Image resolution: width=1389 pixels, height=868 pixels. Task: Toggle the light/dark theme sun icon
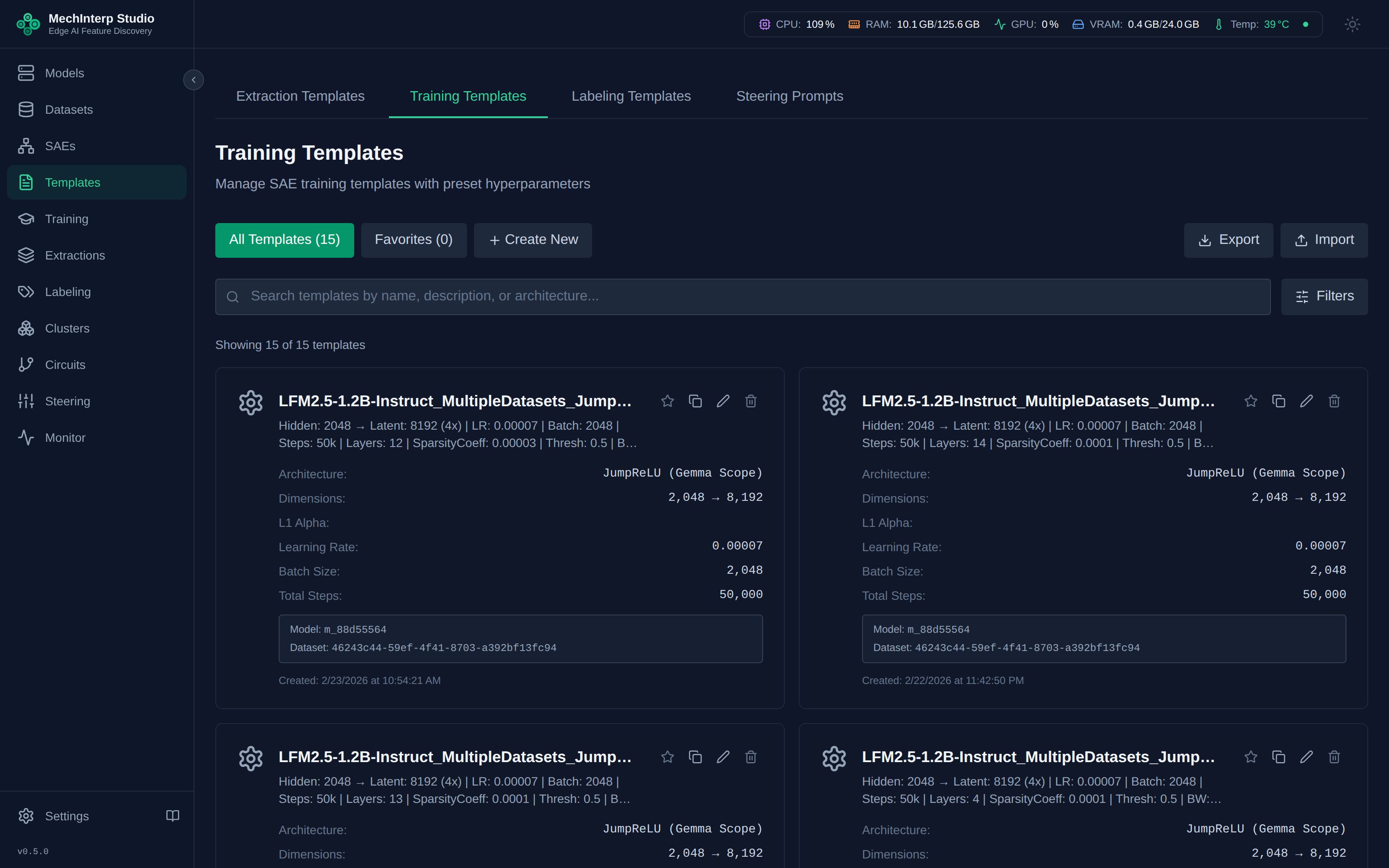[x=1352, y=24]
